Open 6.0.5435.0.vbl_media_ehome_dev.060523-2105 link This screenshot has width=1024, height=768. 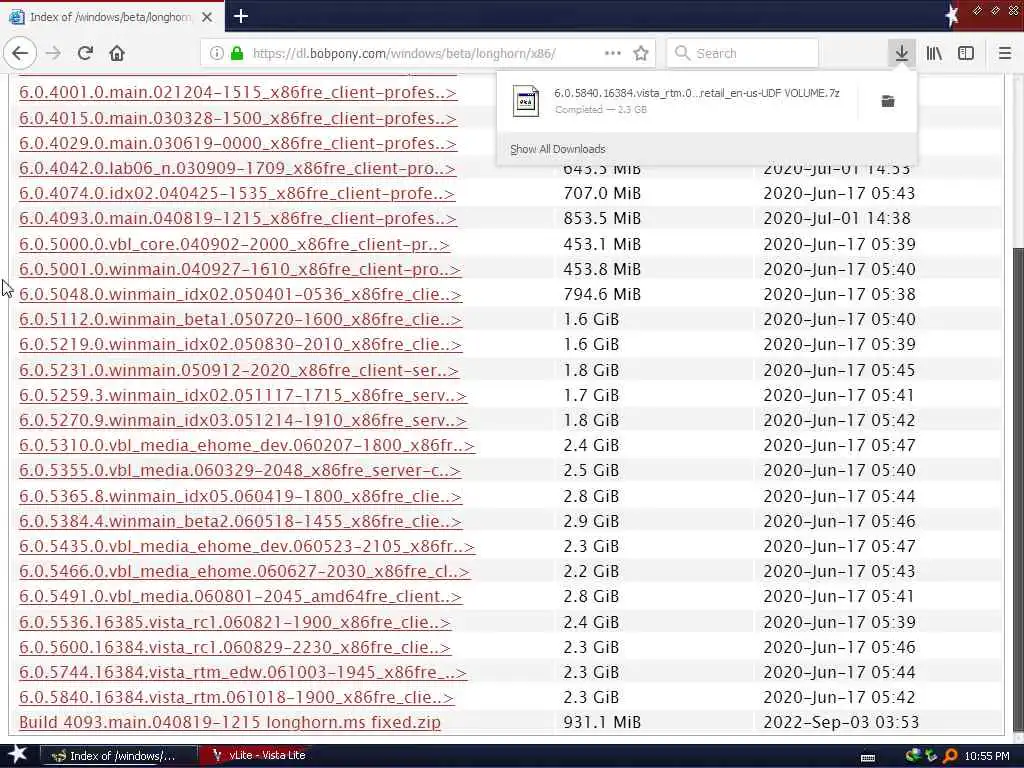[247, 546]
